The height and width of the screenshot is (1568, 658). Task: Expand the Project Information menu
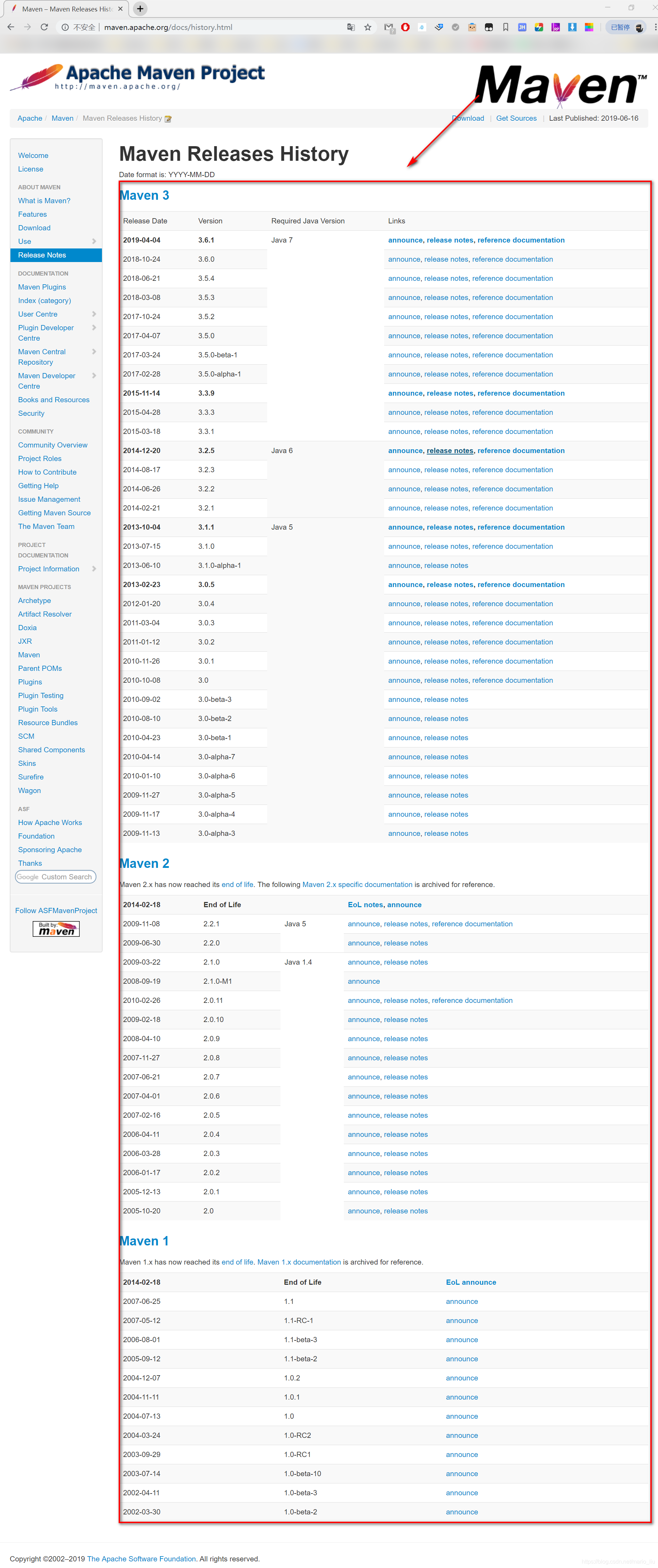click(94, 569)
